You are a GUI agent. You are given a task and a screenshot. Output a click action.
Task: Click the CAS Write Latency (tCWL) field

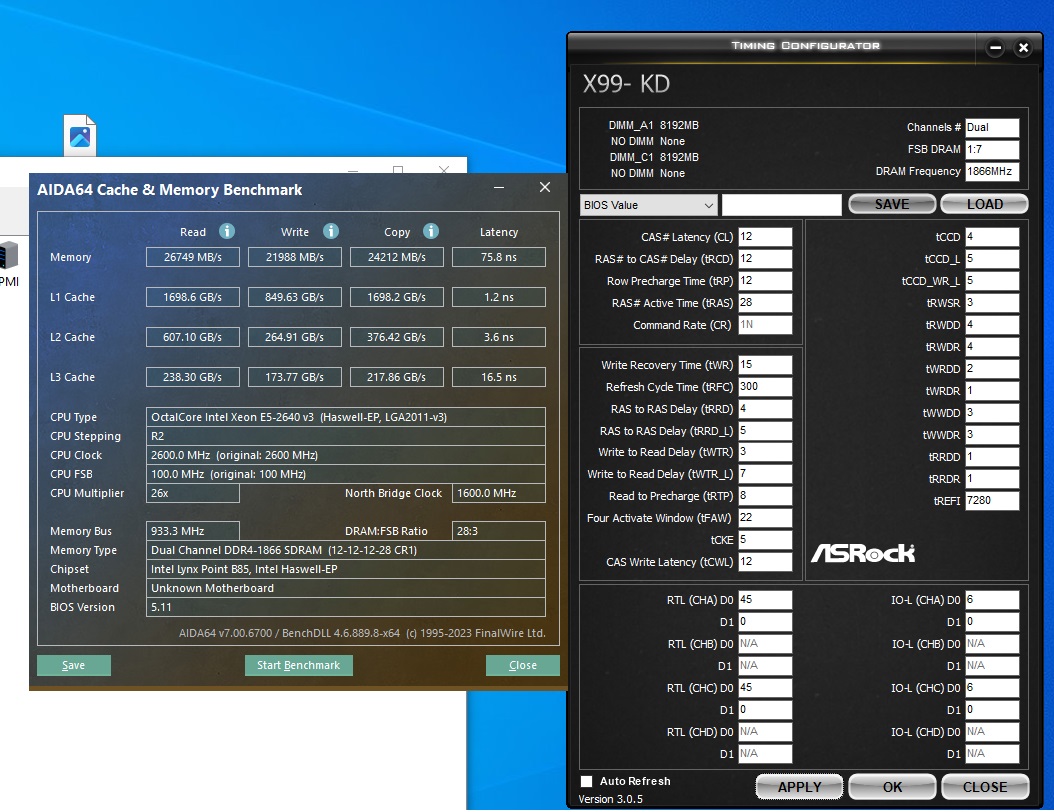tap(765, 562)
